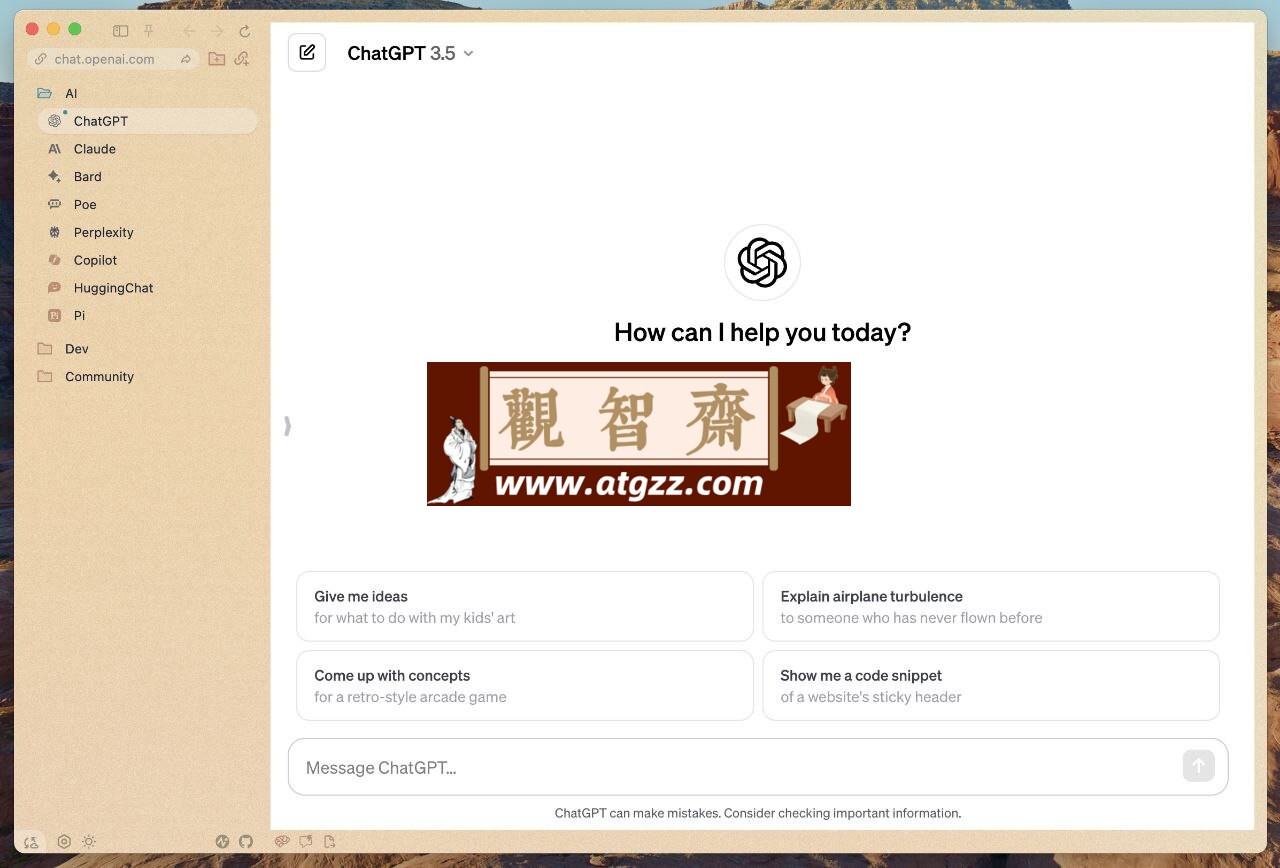Go back with the left arrow
Screen dimensions: 1280x868
[189, 31]
